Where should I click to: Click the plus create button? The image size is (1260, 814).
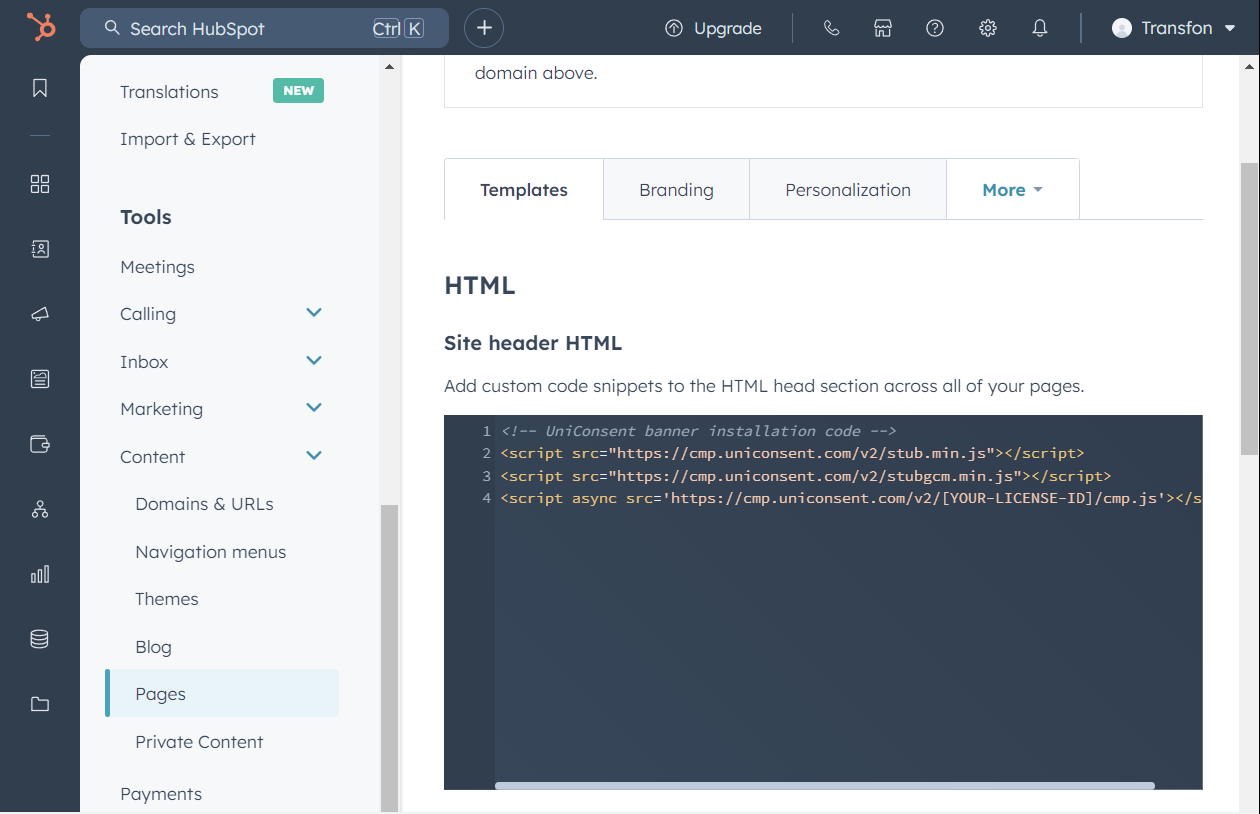pyautogui.click(x=484, y=28)
